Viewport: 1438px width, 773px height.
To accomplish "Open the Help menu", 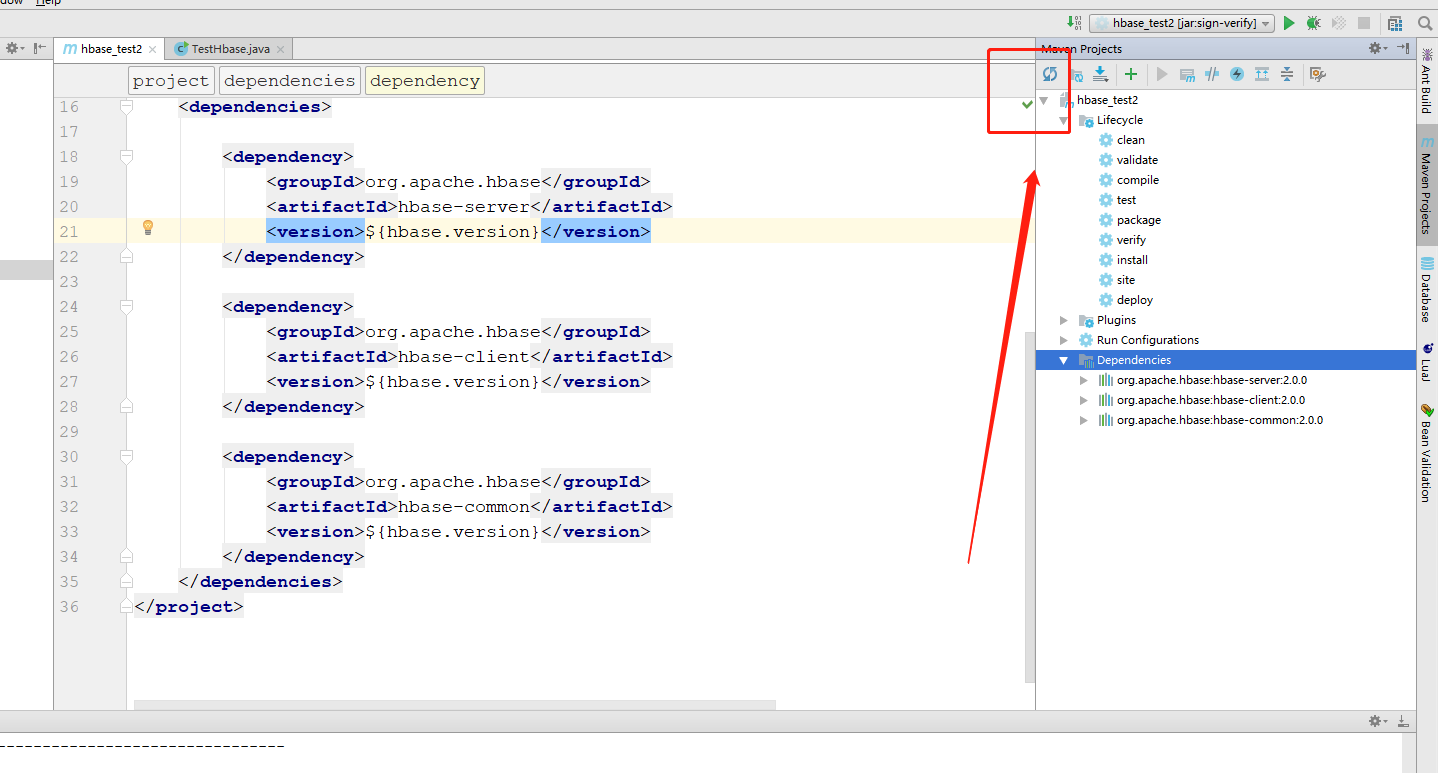I will [48, 3].
